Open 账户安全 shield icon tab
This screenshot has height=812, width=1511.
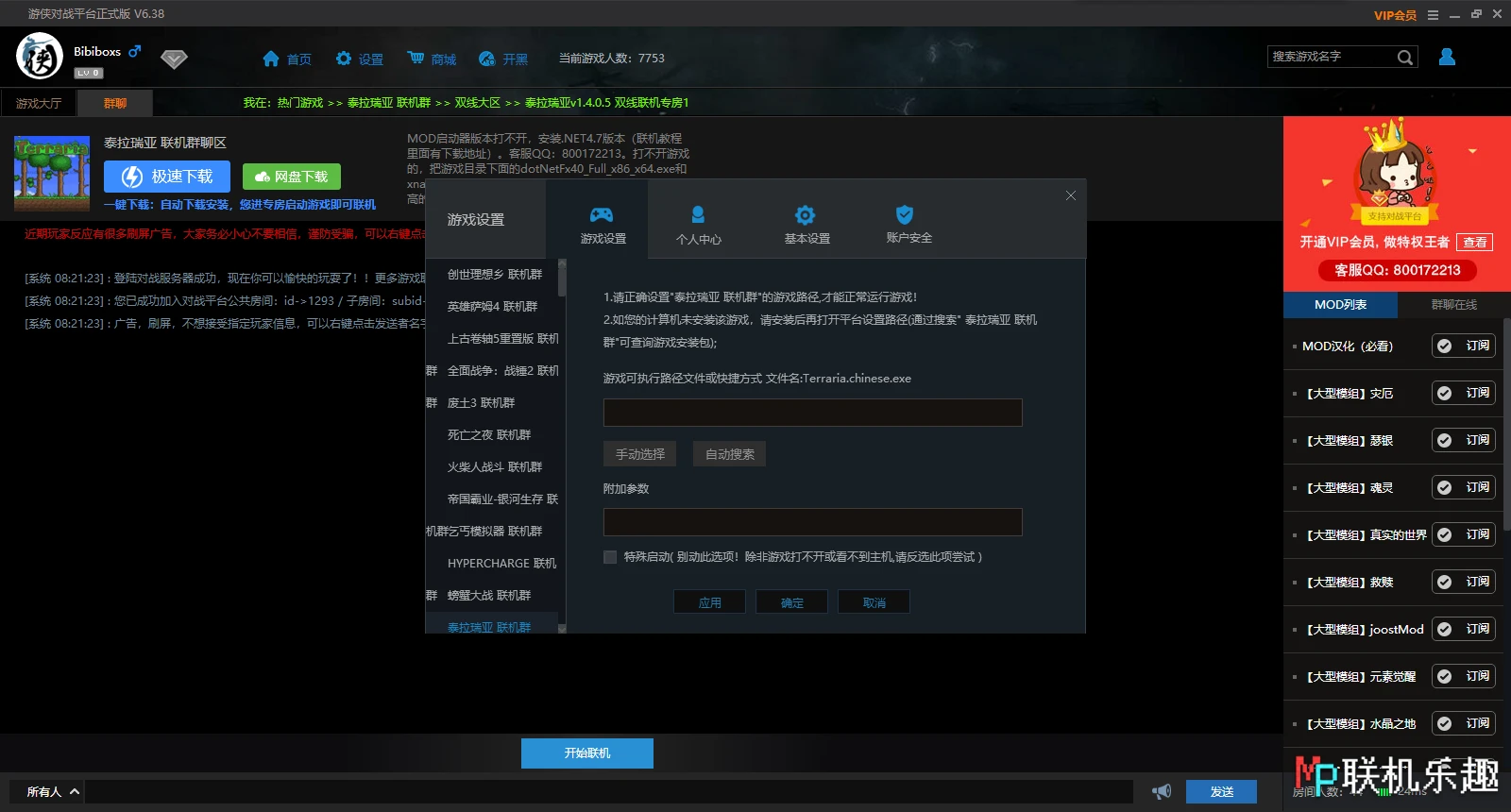point(905,215)
